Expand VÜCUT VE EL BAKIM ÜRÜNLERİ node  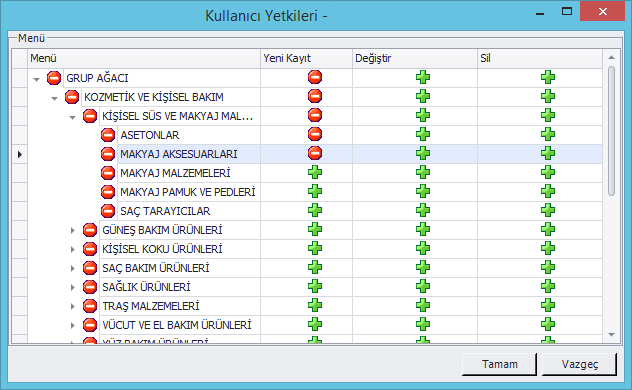73,325
